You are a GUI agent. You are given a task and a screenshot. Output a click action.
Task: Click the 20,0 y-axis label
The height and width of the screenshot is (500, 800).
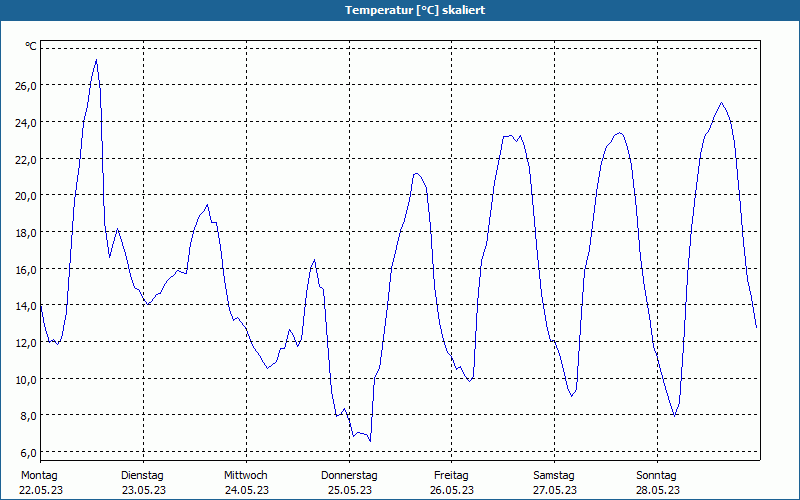pos(26,196)
